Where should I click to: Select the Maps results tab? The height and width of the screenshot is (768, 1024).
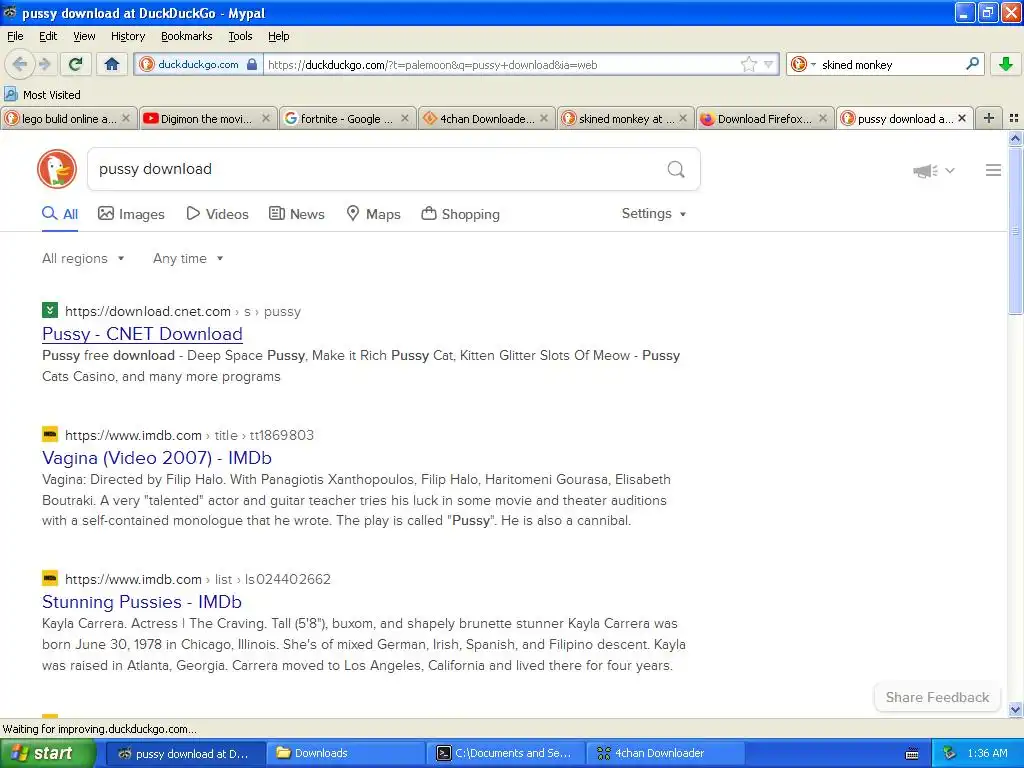coord(374,214)
